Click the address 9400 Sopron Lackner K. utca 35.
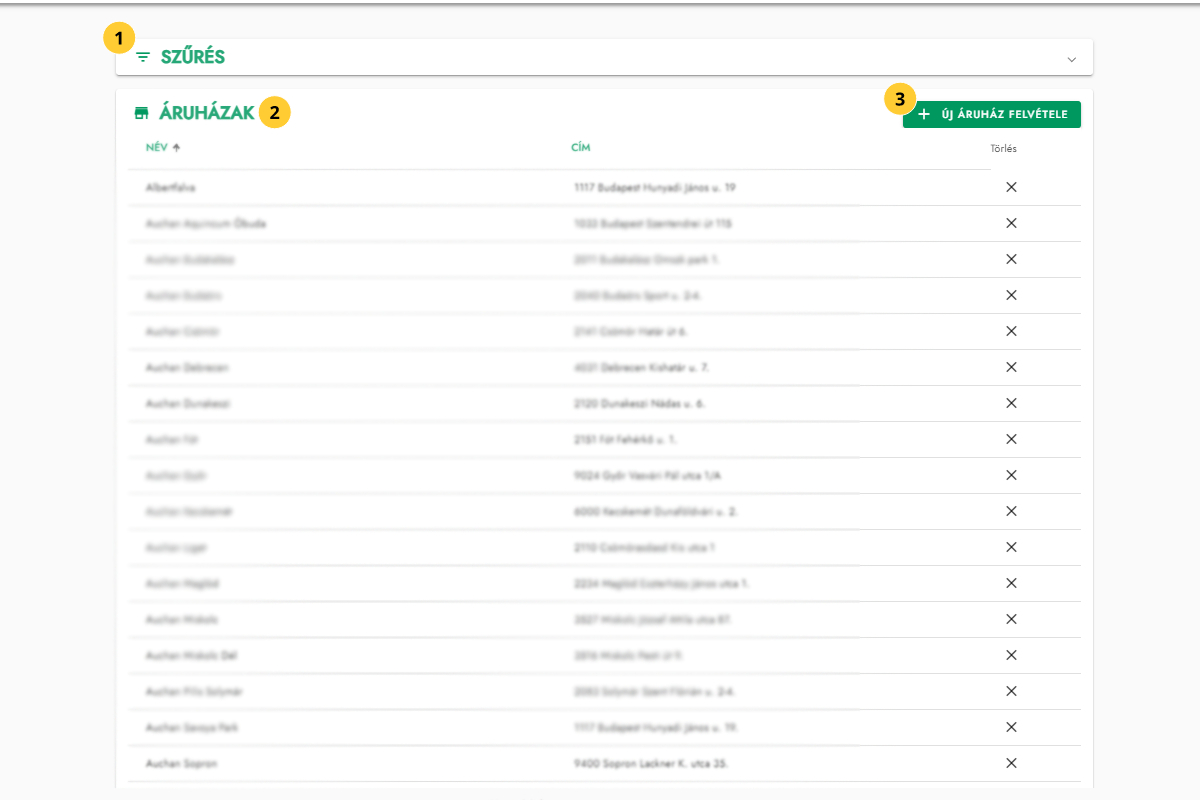The height and width of the screenshot is (800, 1200). click(651, 763)
